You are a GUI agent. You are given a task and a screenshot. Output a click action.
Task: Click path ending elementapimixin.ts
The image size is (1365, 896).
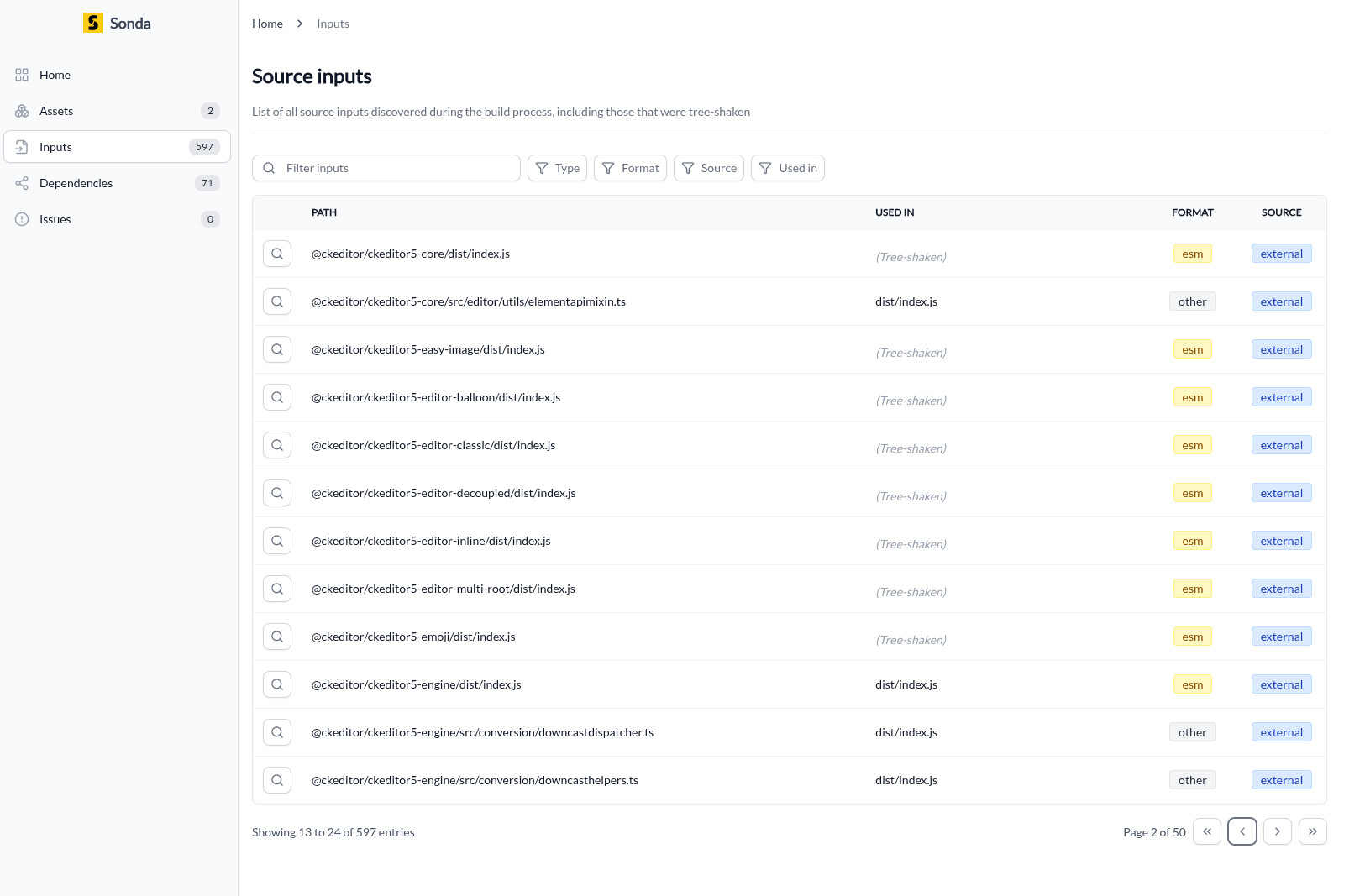coord(469,301)
